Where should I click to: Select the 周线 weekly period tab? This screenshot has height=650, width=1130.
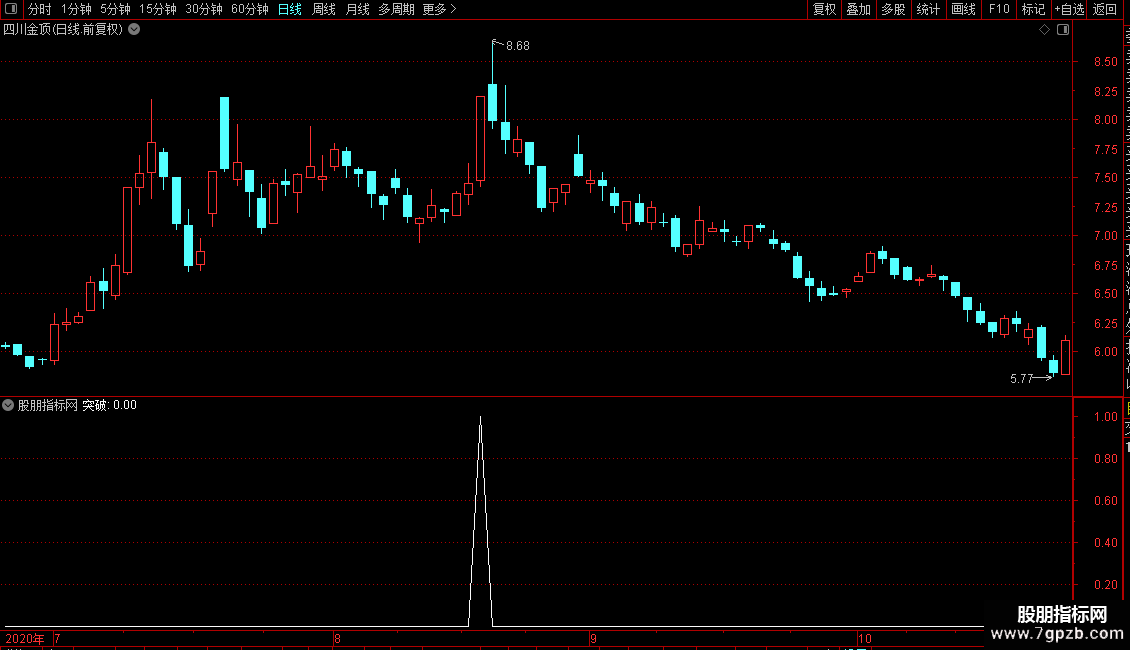pos(324,9)
